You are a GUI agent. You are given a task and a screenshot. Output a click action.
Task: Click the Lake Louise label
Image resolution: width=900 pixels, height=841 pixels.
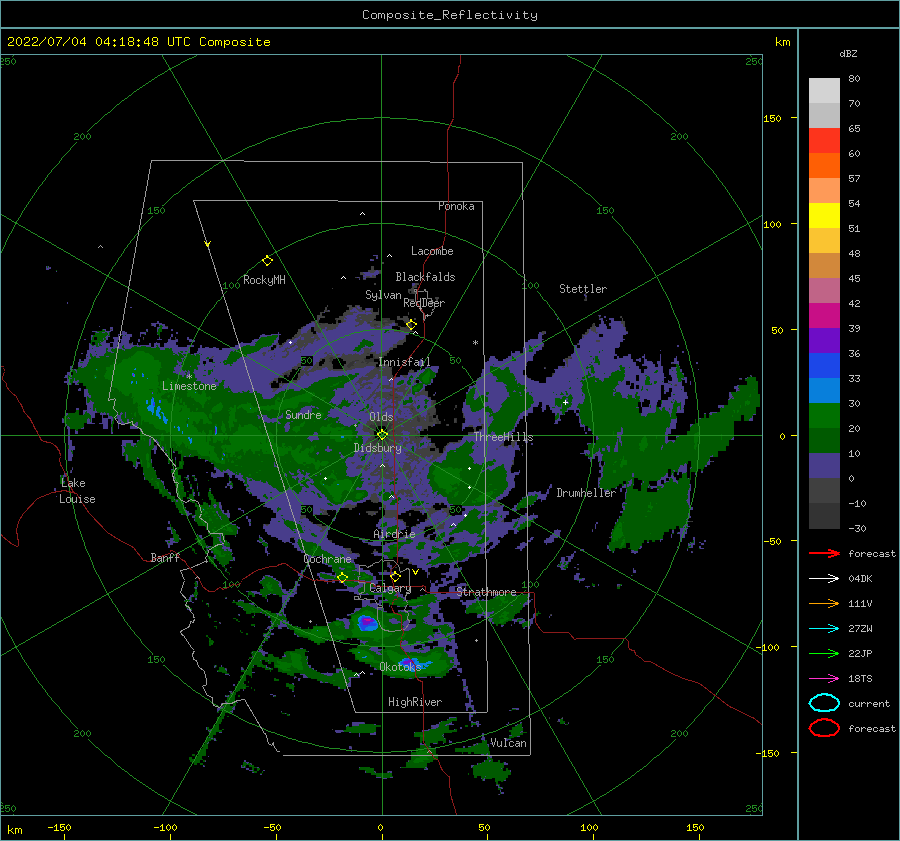[x=77, y=491]
